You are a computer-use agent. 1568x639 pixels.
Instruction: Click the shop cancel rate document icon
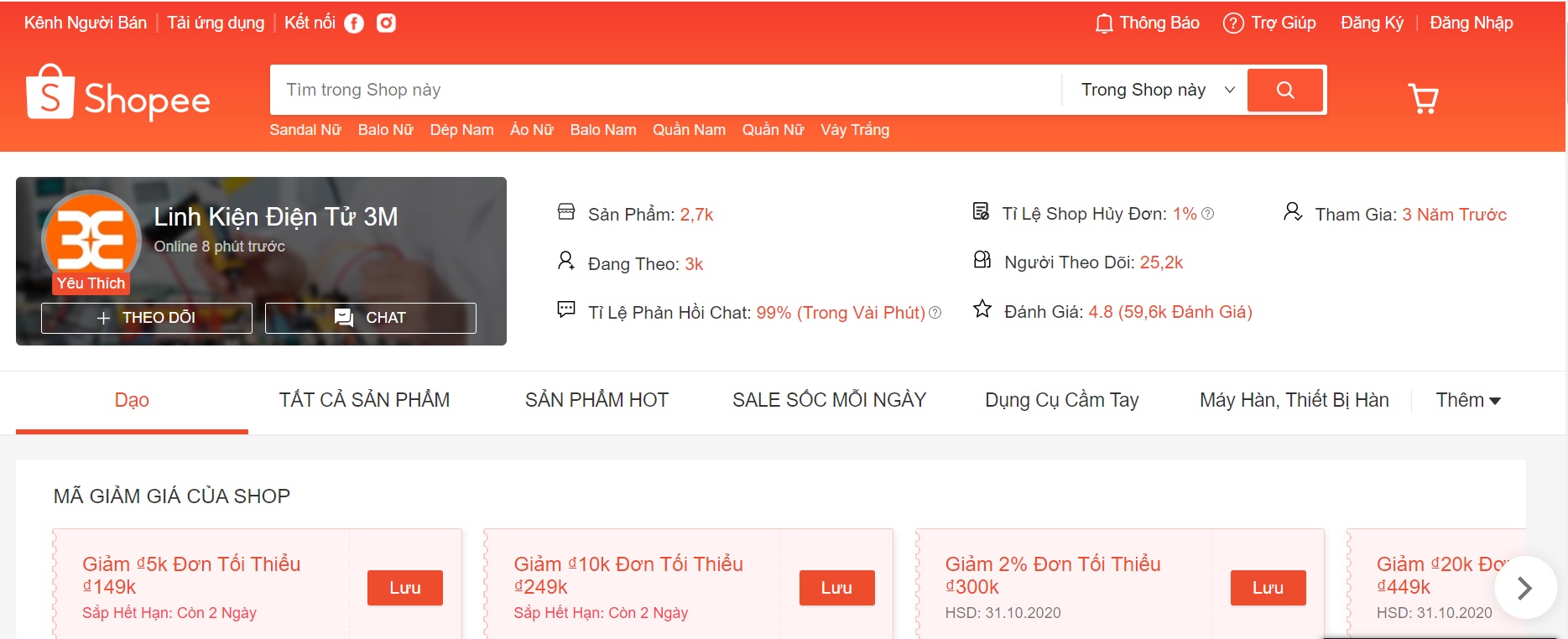click(x=981, y=211)
